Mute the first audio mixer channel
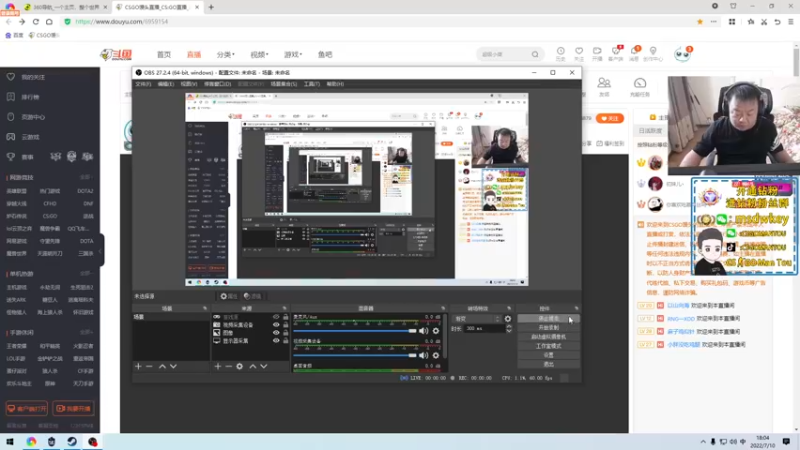Screen dimensions: 800x450 click(x=423, y=331)
